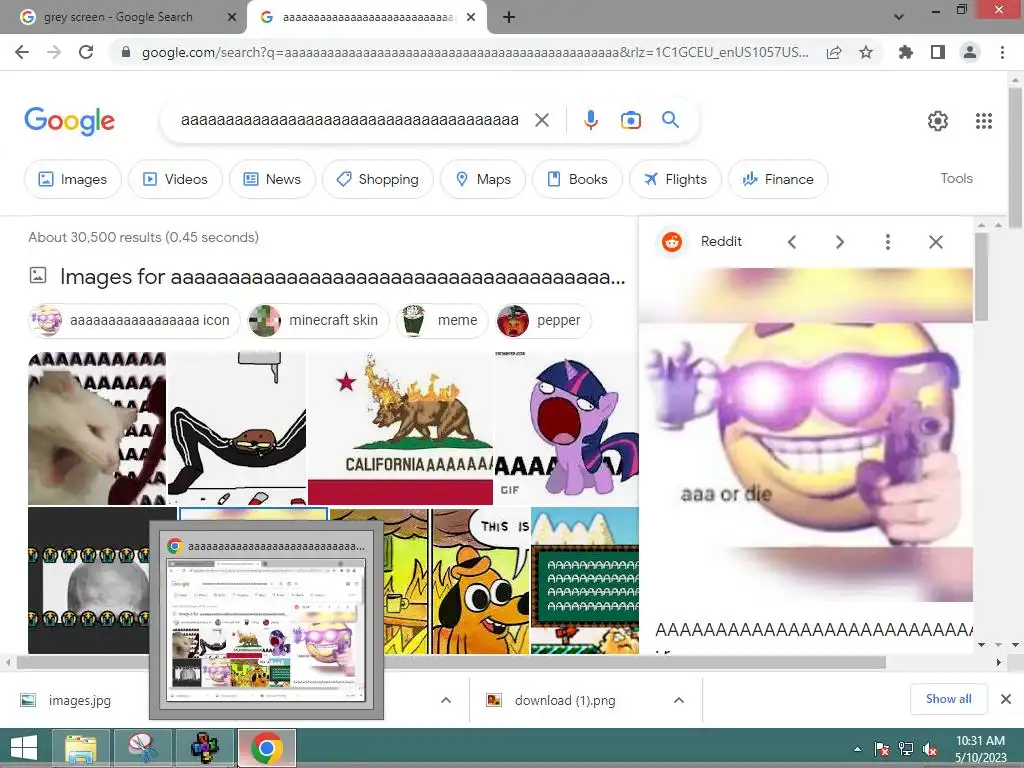Screen dimensions: 1024x768
Task: Open the purple pony GIF image
Action: click(567, 428)
